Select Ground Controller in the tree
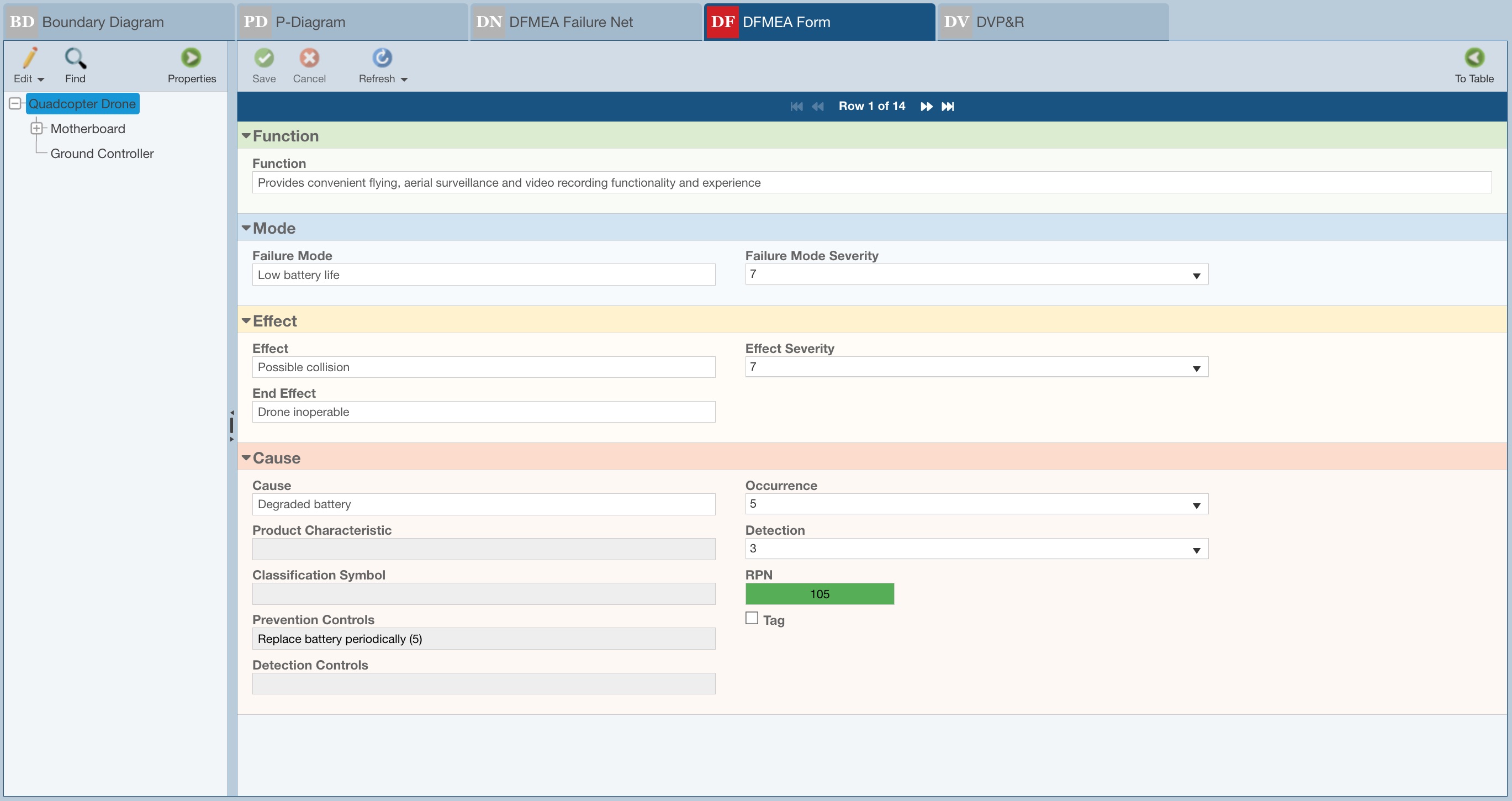 coord(102,153)
